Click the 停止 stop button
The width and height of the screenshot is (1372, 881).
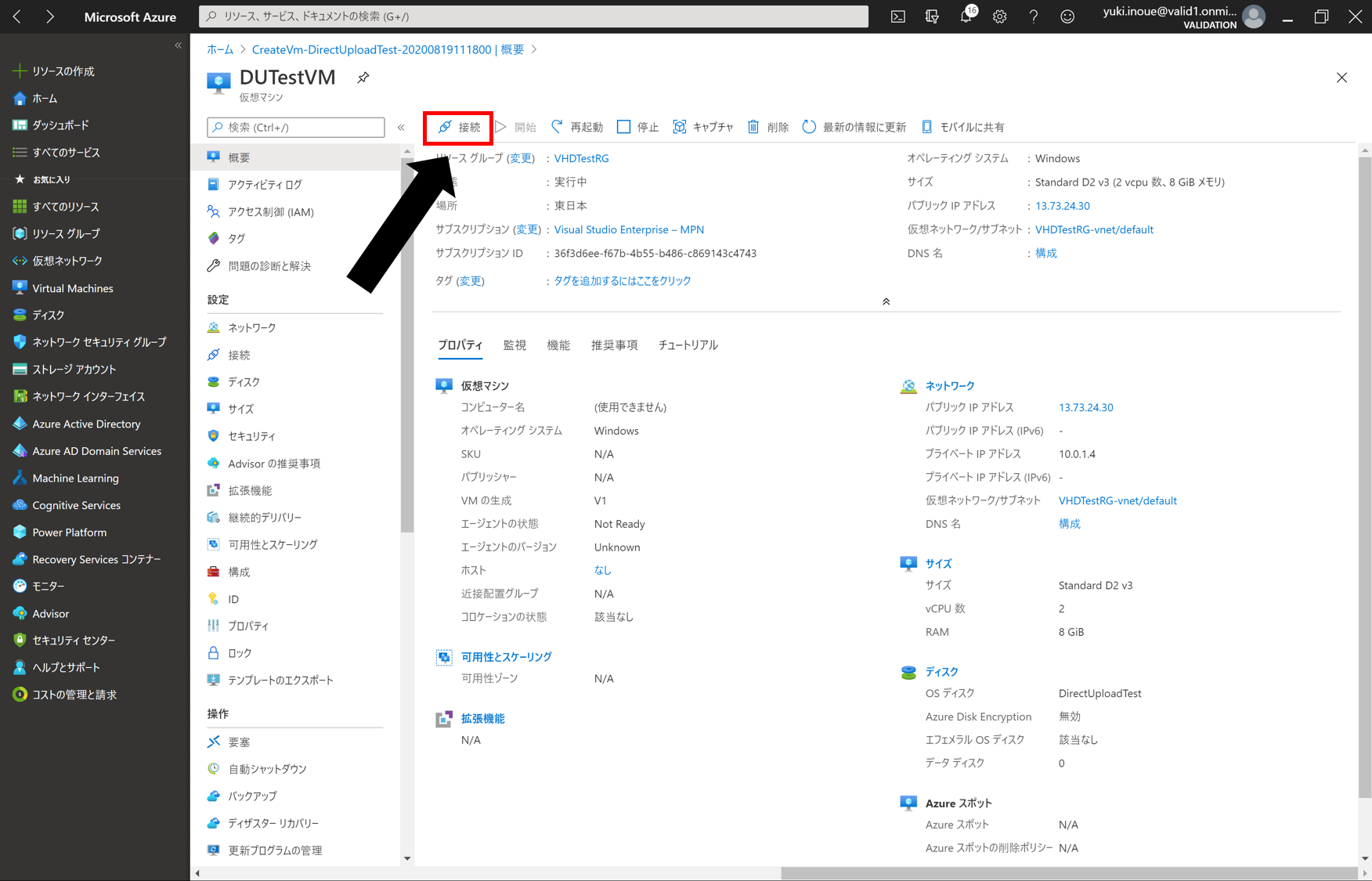click(637, 127)
